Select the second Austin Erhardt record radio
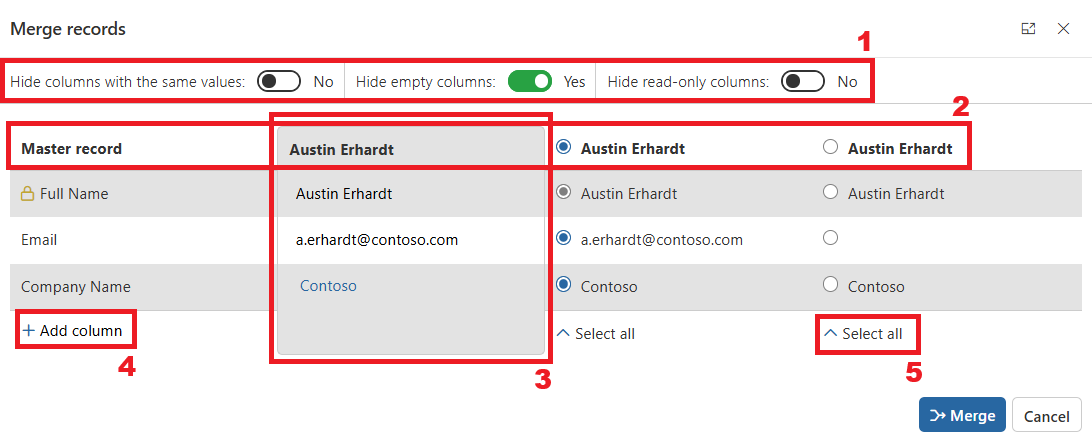The width and height of the screenshot is (1092, 440). pyautogui.click(x=830, y=147)
